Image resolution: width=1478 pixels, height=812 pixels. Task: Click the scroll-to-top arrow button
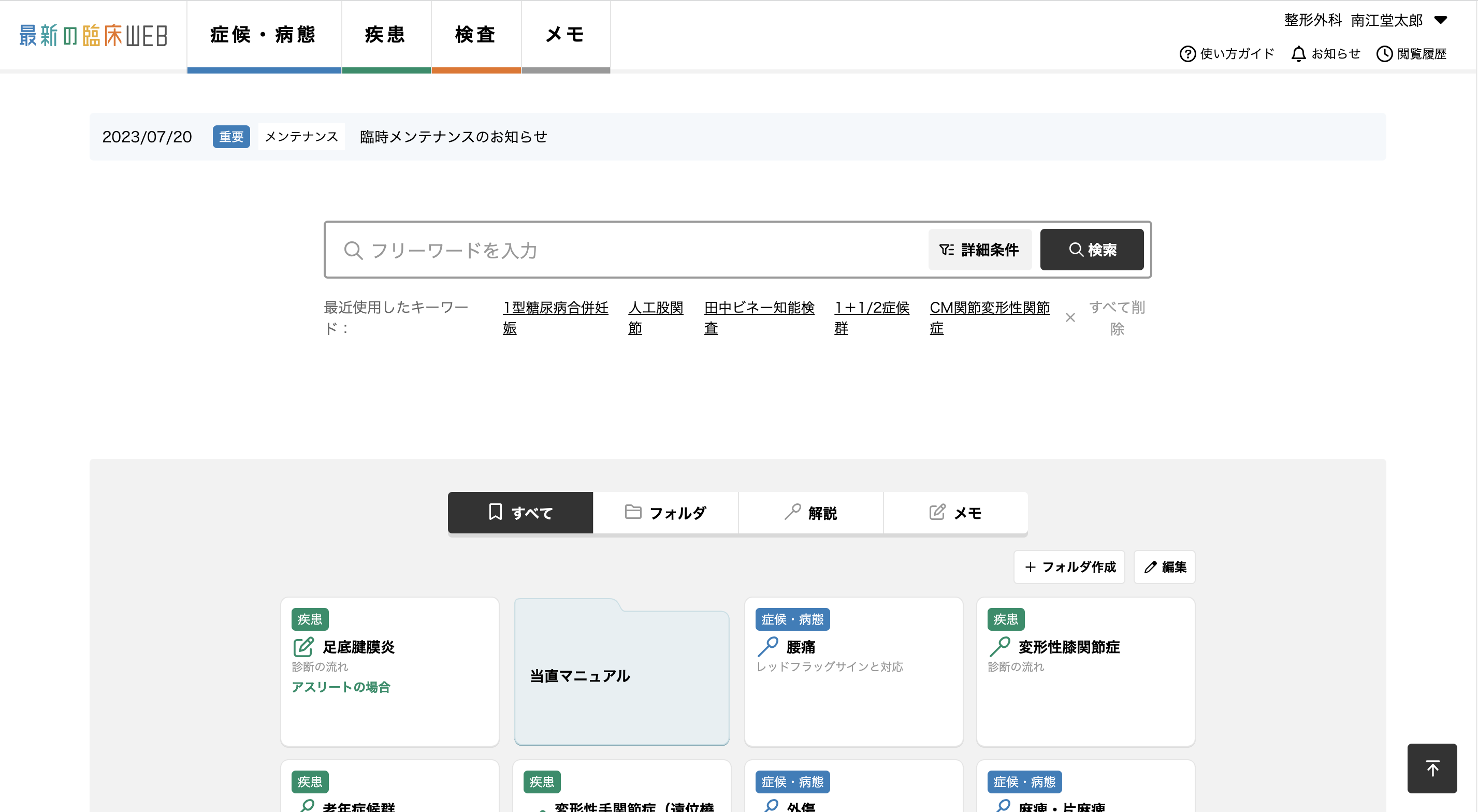(1432, 769)
